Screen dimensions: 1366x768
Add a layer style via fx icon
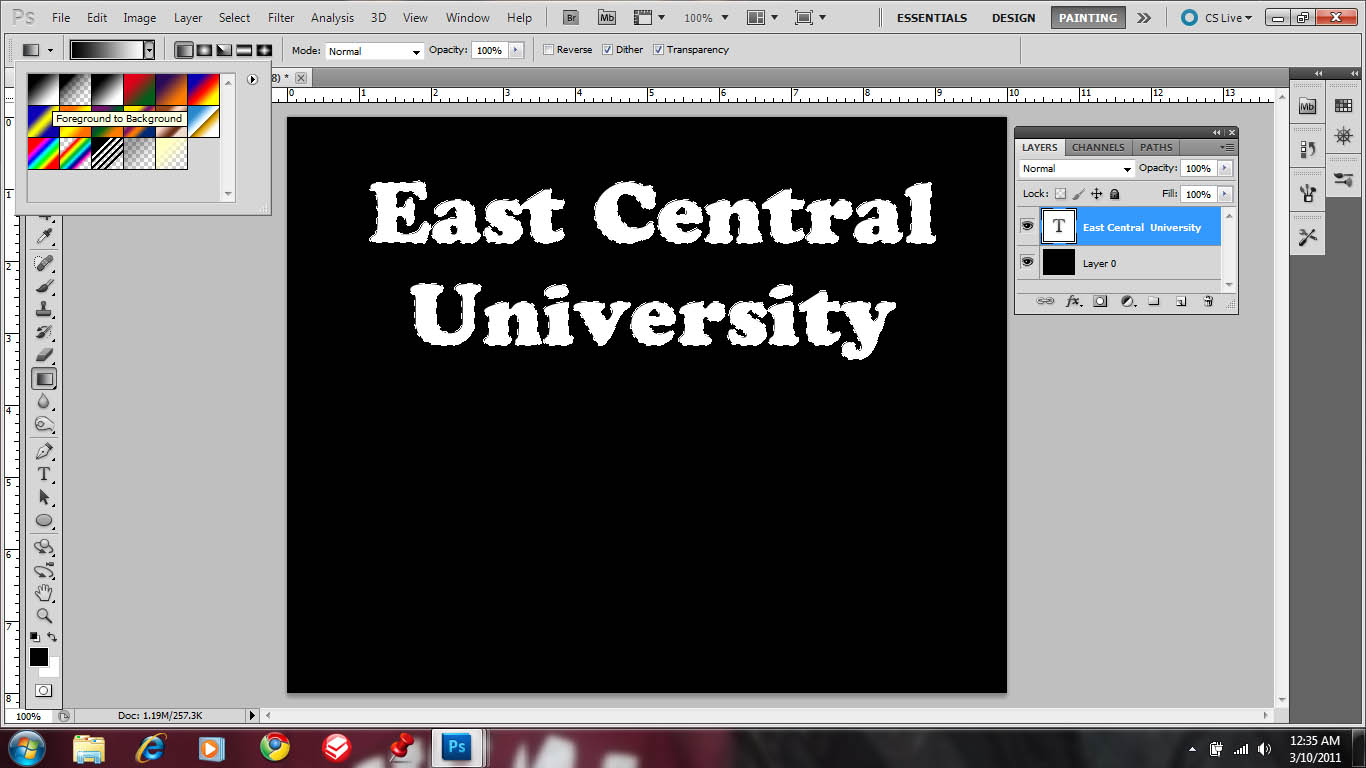(x=1073, y=301)
